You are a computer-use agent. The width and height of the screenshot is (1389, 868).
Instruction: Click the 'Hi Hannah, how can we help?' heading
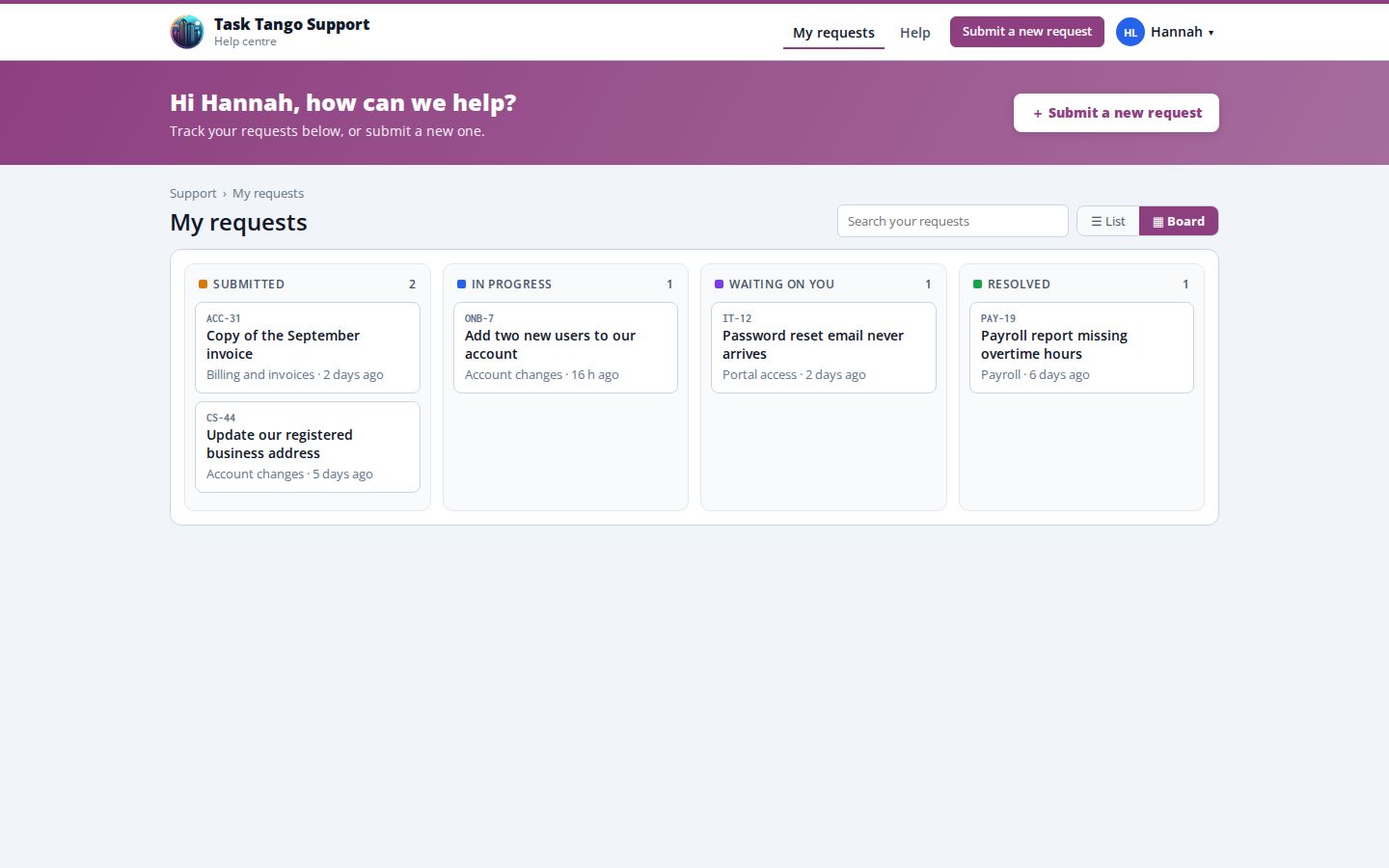pyautogui.click(x=343, y=103)
